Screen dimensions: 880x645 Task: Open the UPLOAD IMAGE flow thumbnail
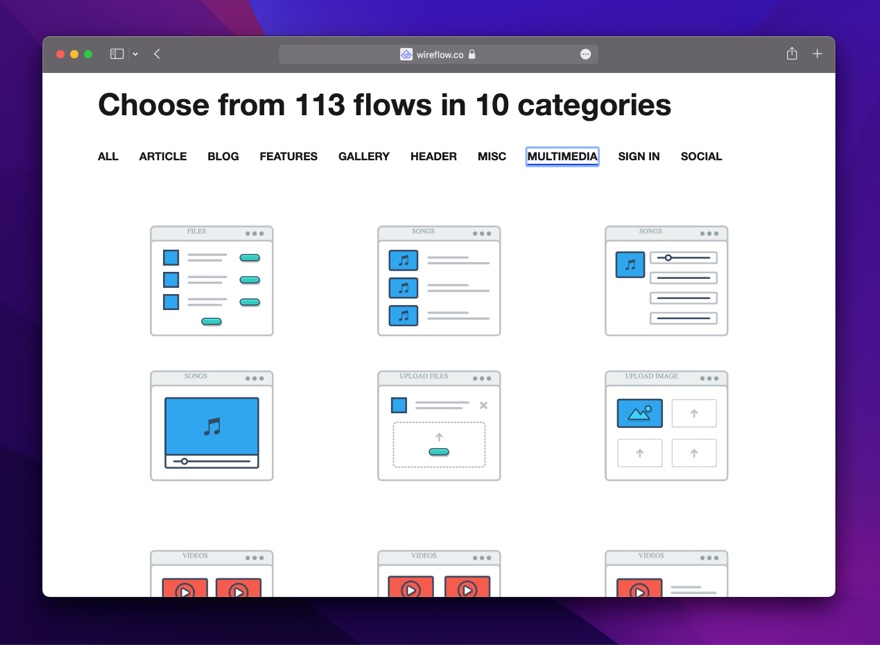[666, 426]
